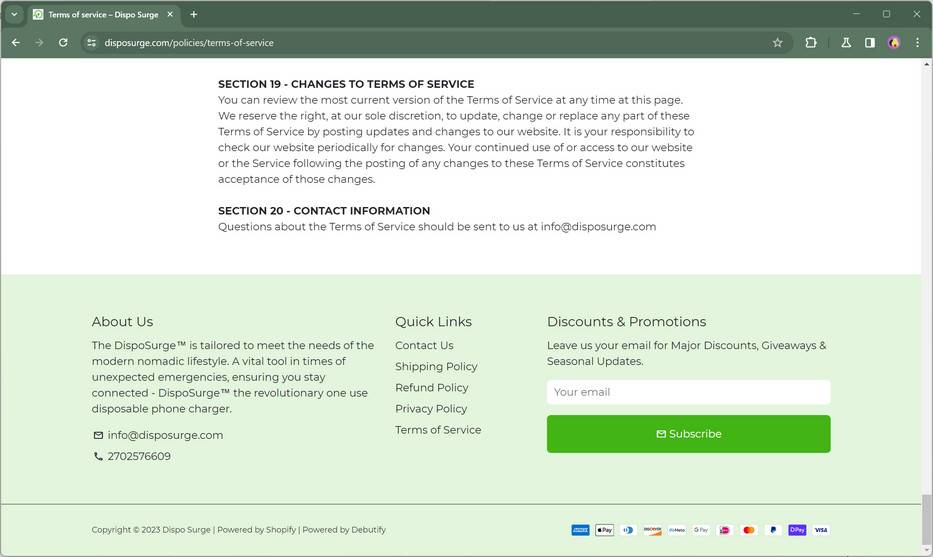Go back to the previous page
Screen dimensions: 933x557
15,43
